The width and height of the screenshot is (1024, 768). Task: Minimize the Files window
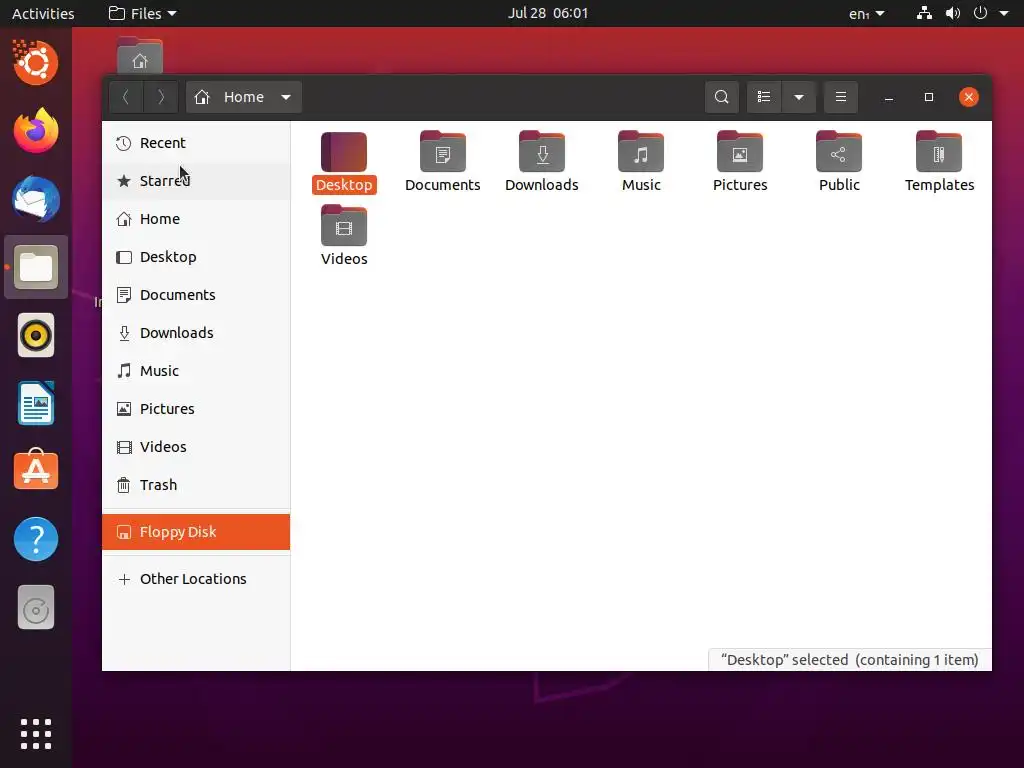[889, 97]
